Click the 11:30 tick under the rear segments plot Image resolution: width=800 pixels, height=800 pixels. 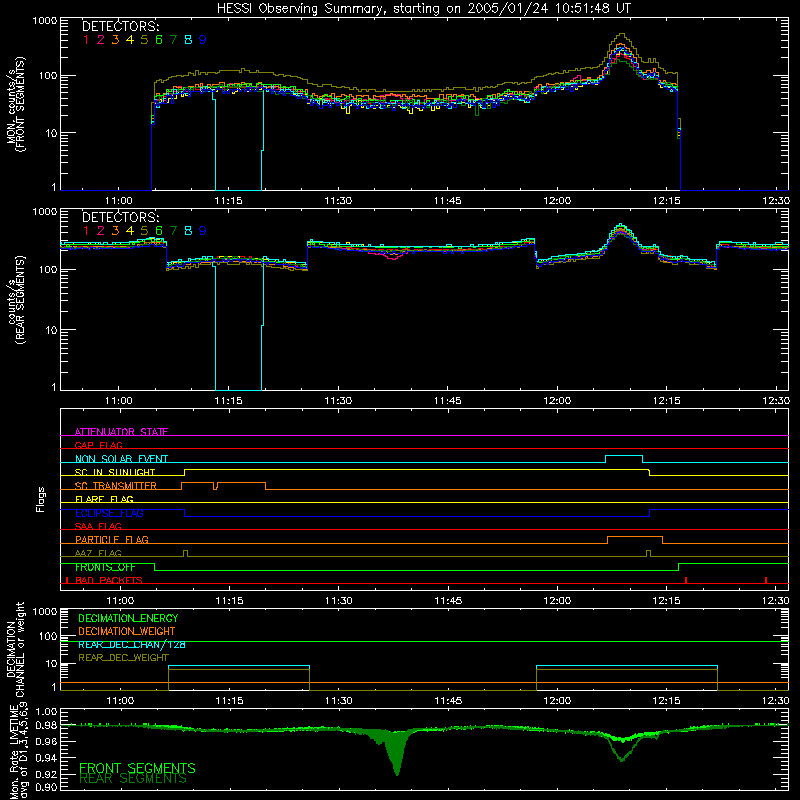pyautogui.click(x=338, y=401)
